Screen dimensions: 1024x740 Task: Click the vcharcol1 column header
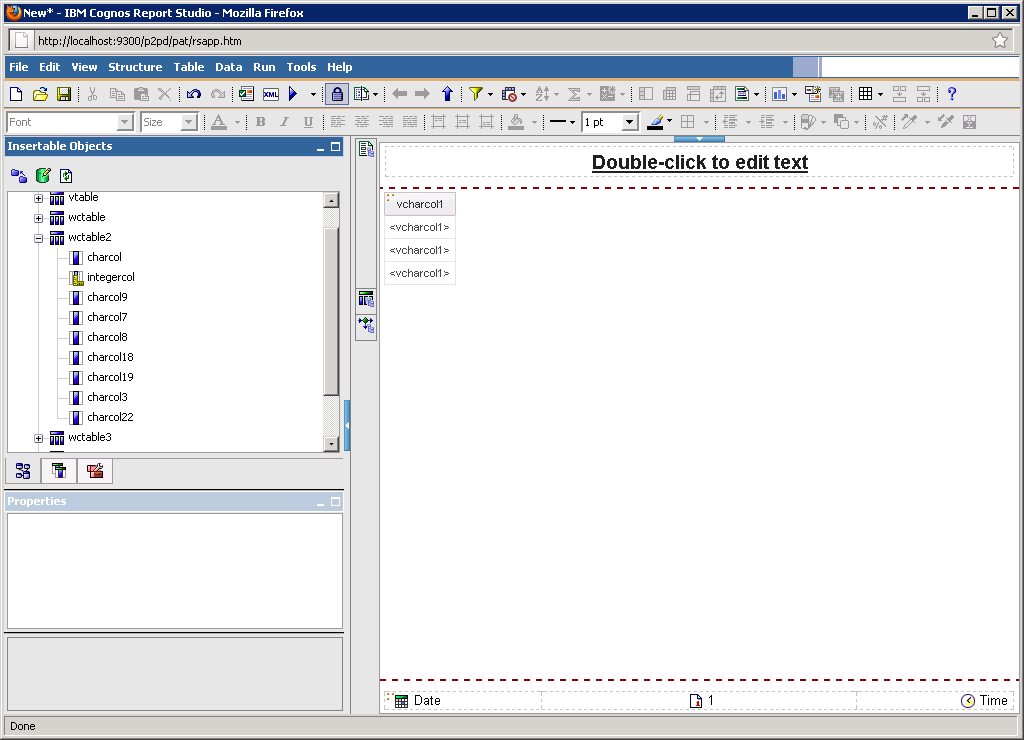point(420,204)
